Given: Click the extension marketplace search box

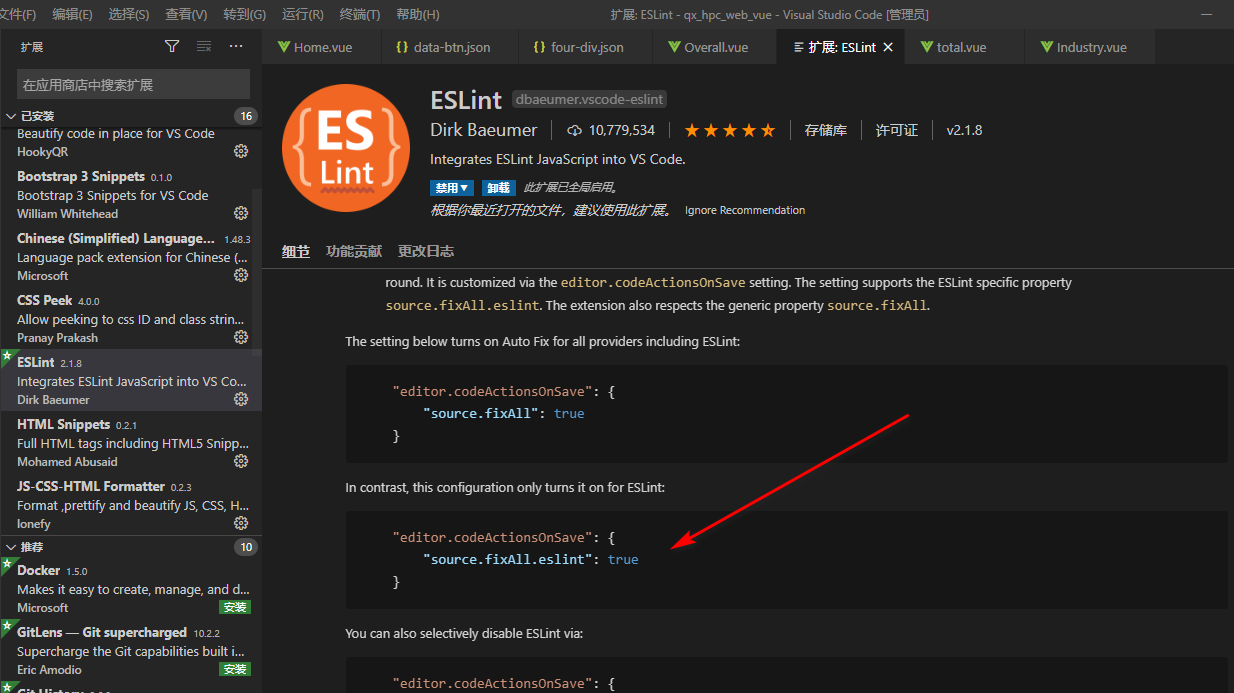Looking at the screenshot, I should [134, 84].
